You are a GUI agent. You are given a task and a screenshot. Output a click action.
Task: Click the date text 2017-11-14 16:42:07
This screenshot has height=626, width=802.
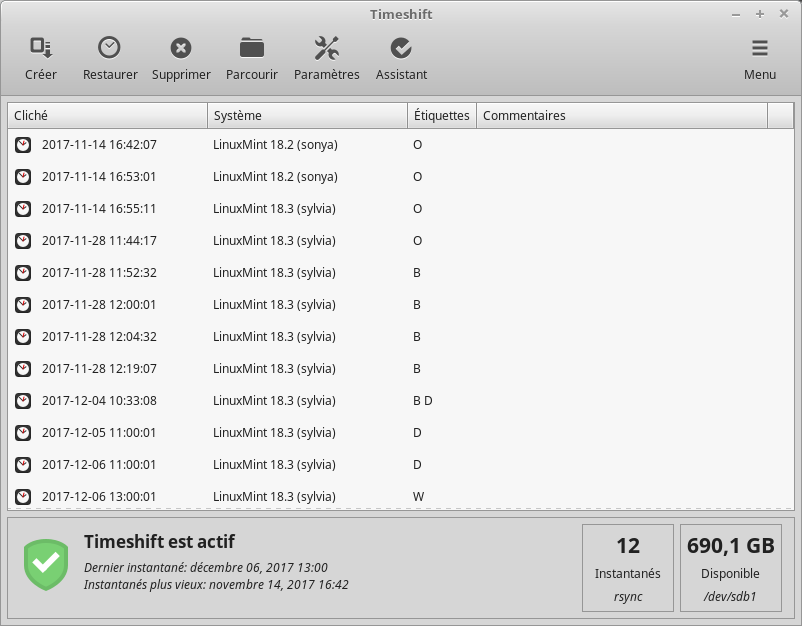pos(99,145)
